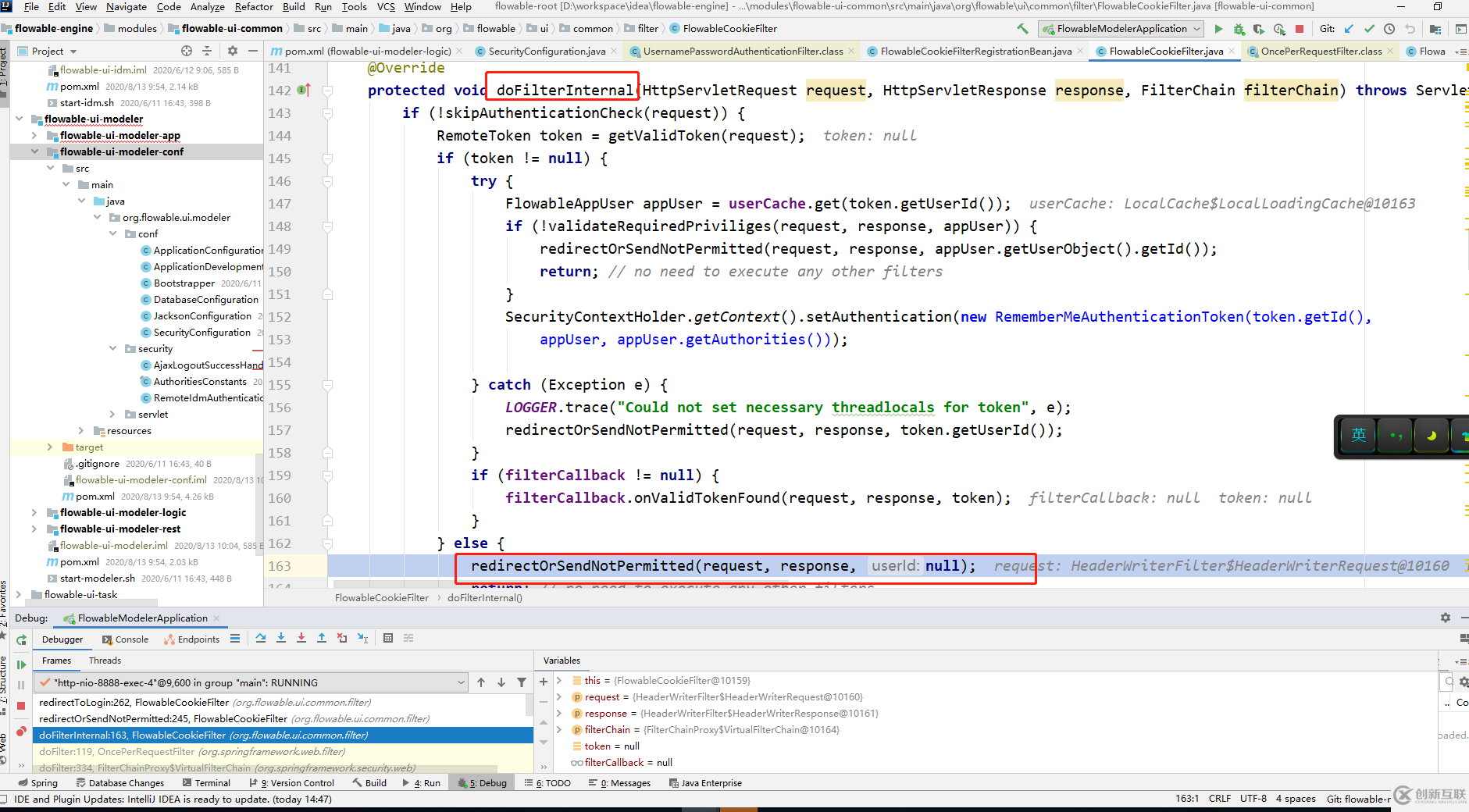Open the VCS menu
The image size is (1469, 812).
click(x=385, y=7)
